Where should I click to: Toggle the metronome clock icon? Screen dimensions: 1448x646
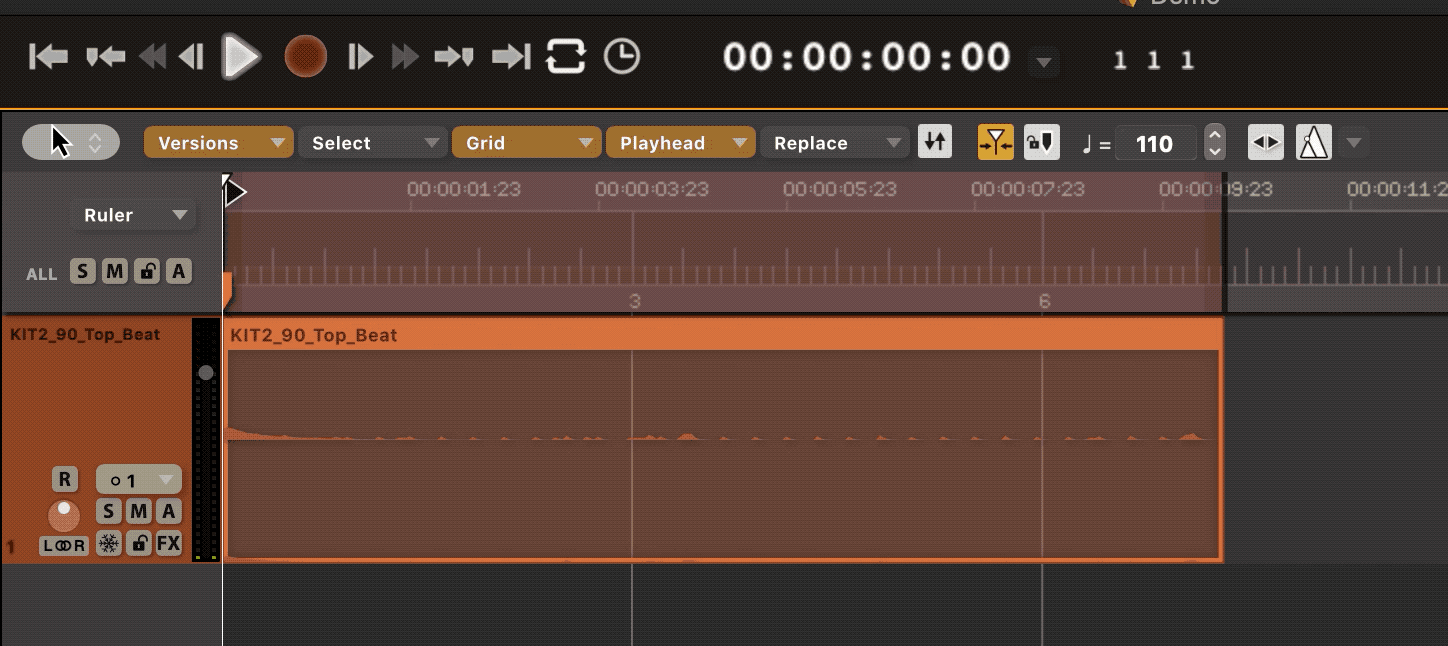pos(622,57)
